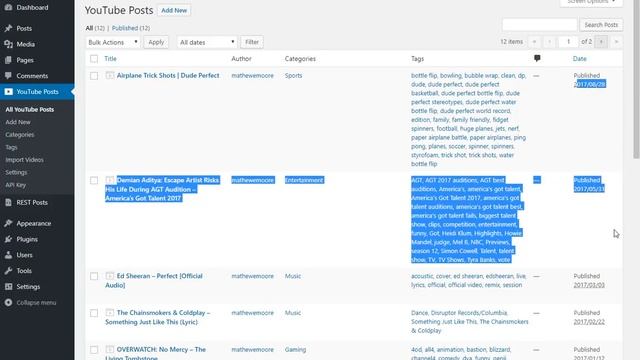Filter by Sports category link
The image size is (640, 360).
coord(293,76)
